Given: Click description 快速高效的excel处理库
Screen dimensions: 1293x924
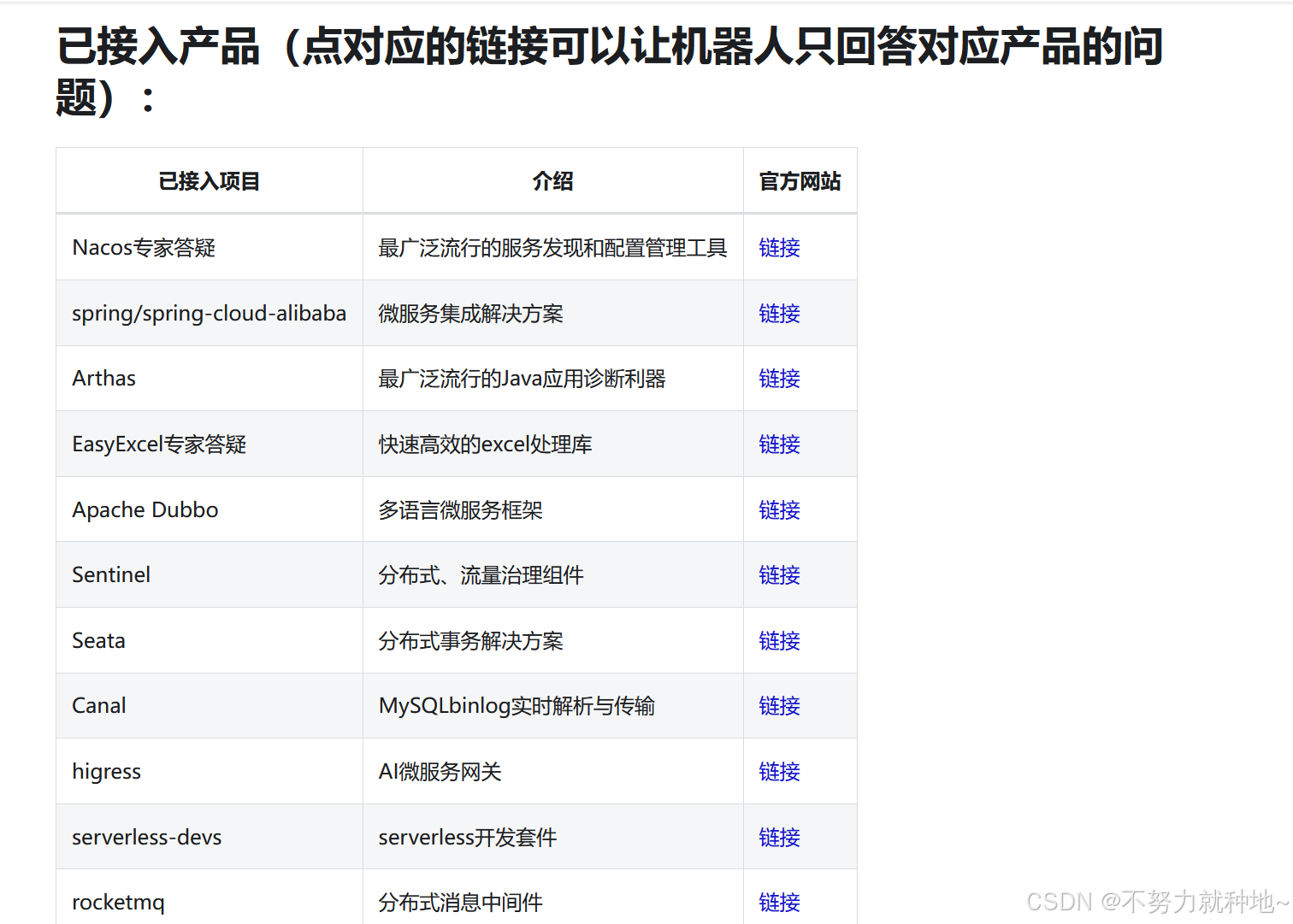Looking at the screenshot, I should [485, 444].
